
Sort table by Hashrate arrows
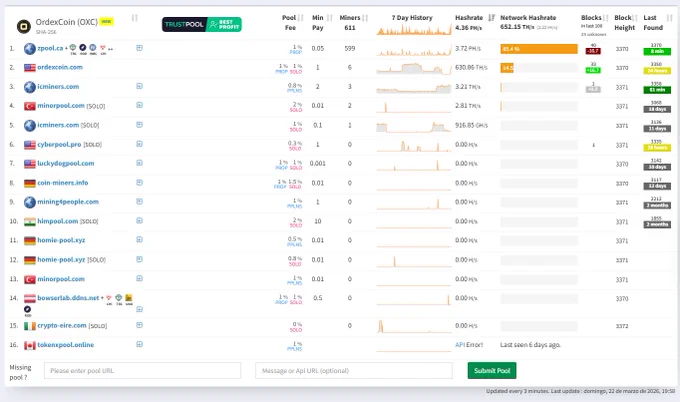(491, 18)
